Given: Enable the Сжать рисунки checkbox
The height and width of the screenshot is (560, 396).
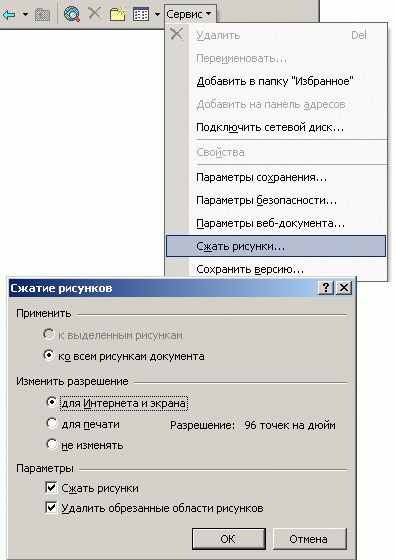Looking at the screenshot, I should click(51, 488).
